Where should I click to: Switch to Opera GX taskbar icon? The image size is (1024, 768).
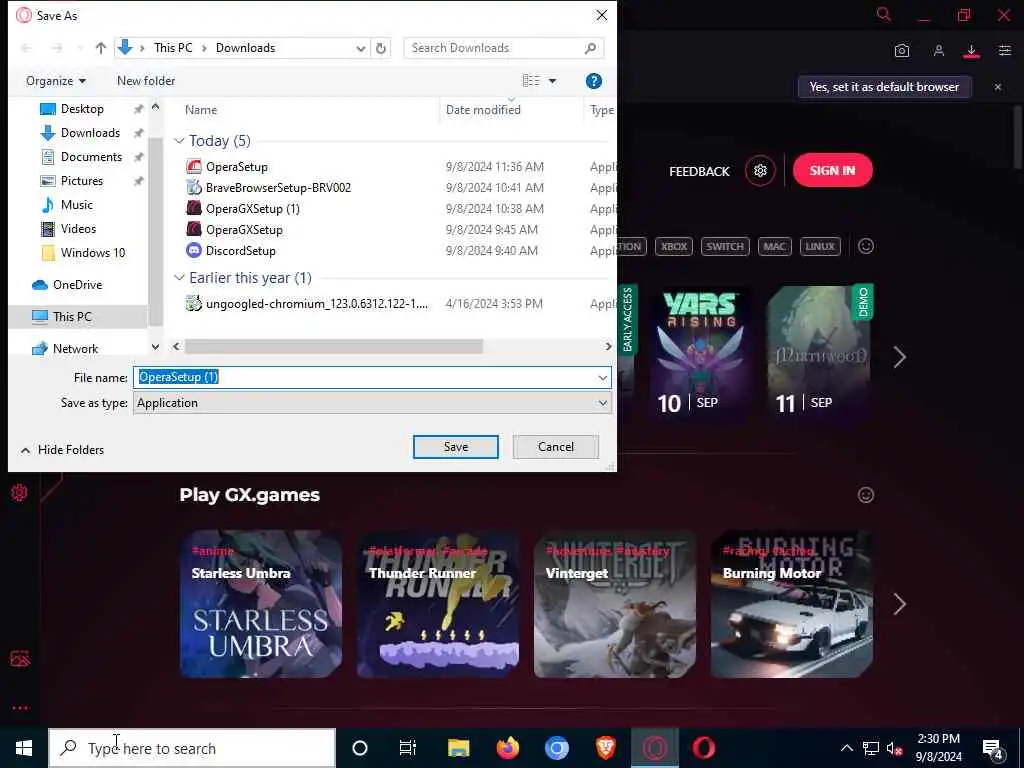[x=654, y=748]
